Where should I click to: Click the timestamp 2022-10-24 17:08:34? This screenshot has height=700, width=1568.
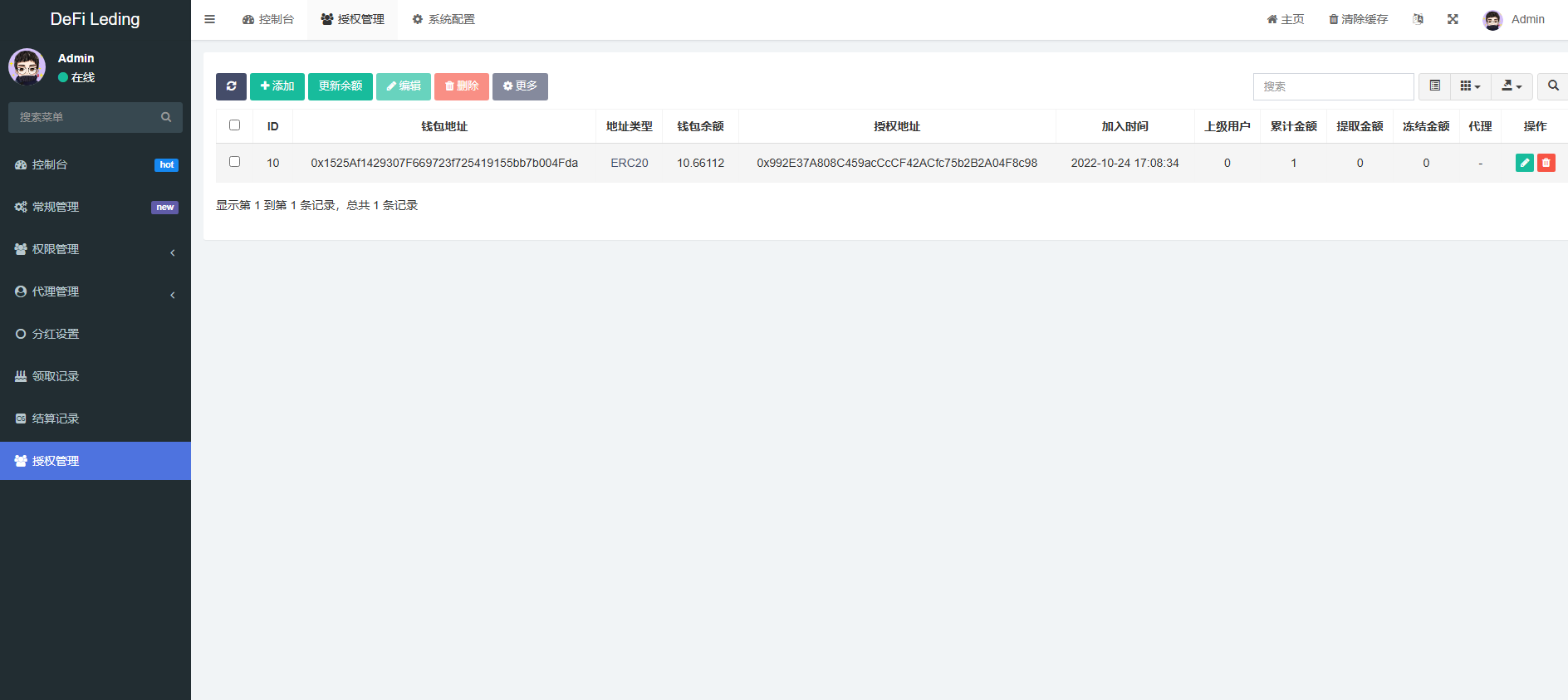coord(1125,163)
